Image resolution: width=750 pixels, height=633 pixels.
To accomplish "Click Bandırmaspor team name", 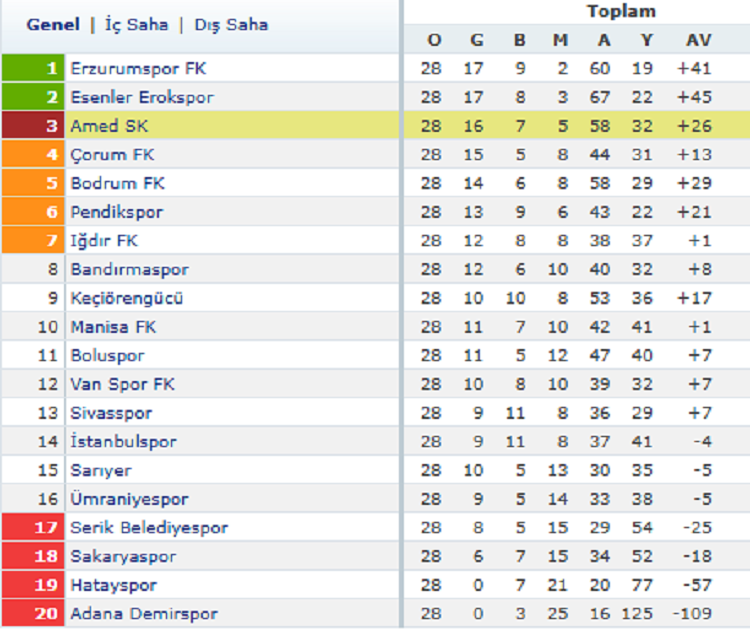I will [129, 270].
